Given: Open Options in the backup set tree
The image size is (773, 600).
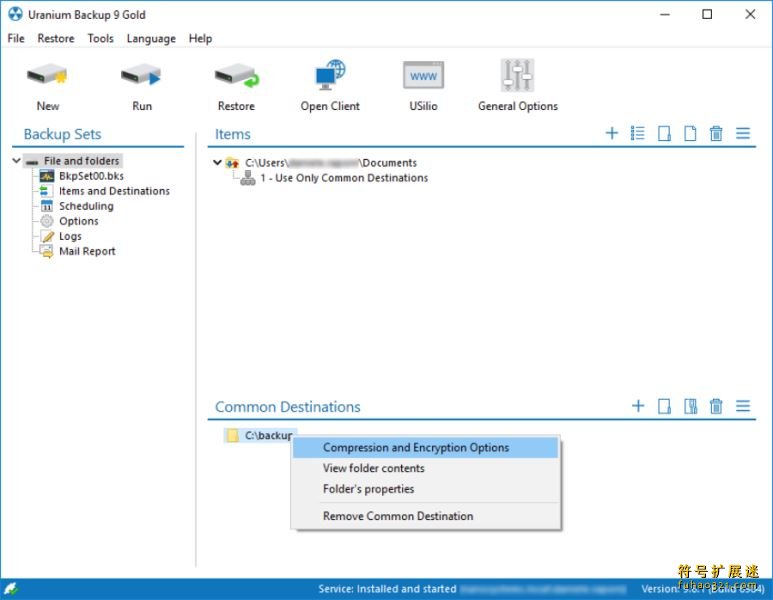Looking at the screenshot, I should (79, 221).
